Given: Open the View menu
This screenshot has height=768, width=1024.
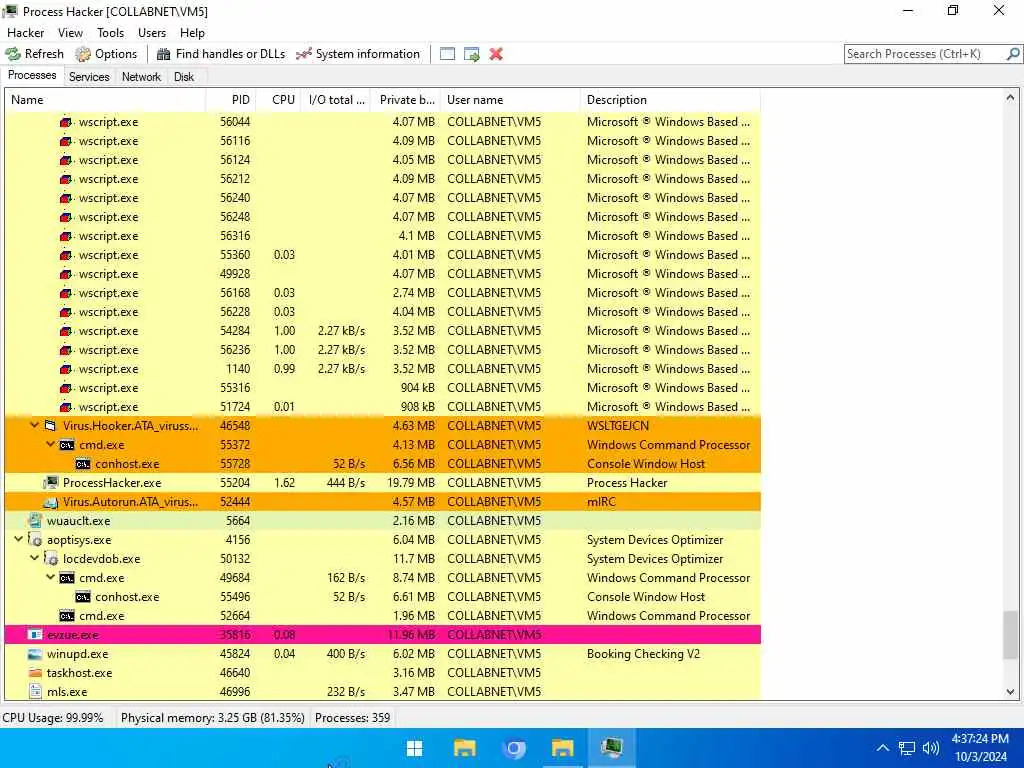Looking at the screenshot, I should [70, 33].
